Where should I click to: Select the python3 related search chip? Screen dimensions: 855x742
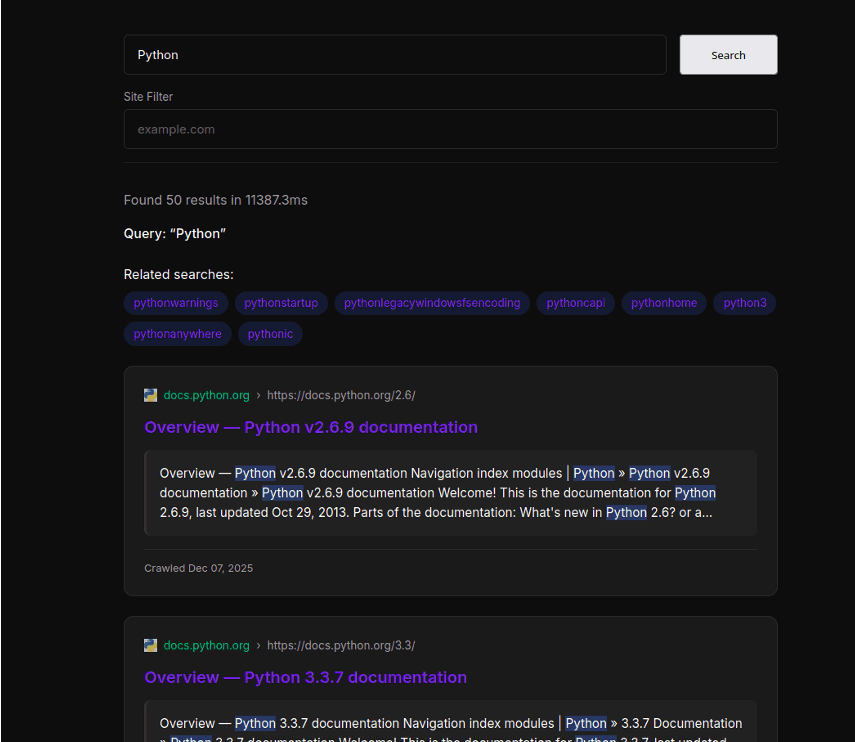(744, 303)
